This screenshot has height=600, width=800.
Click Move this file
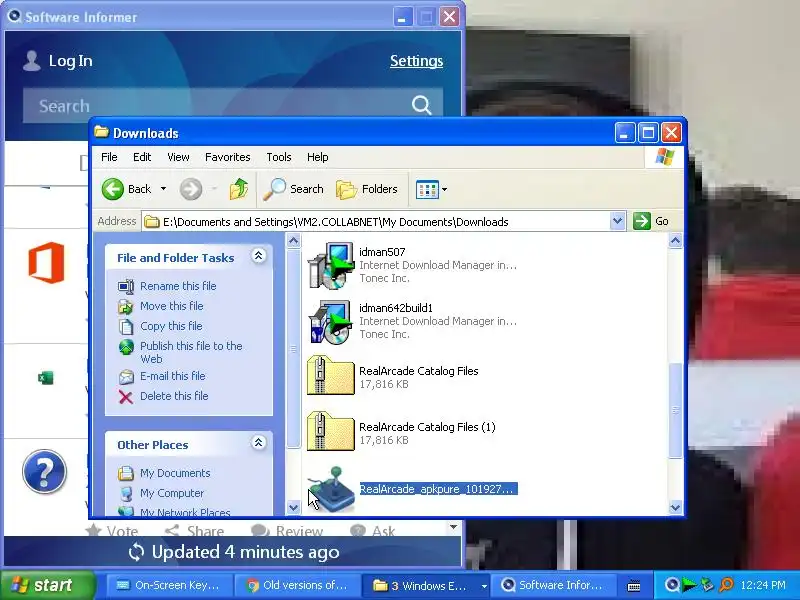[x=171, y=306]
